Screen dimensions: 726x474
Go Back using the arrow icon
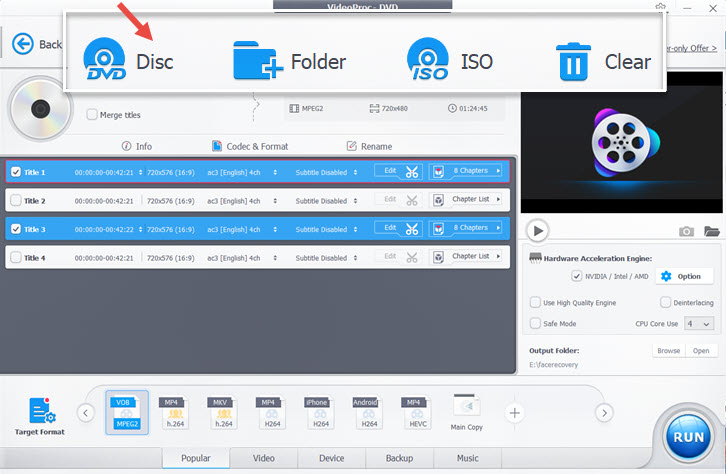(x=23, y=44)
